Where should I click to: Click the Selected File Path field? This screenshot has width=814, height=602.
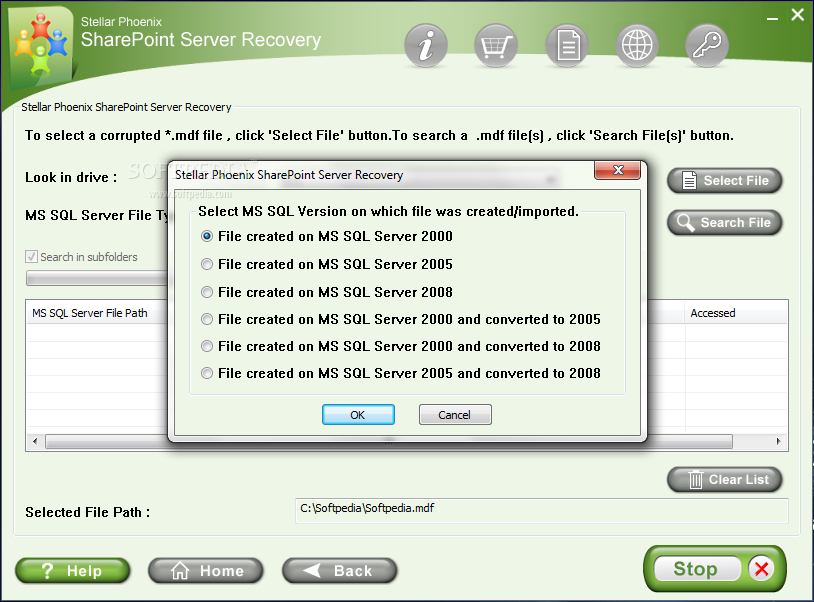point(542,511)
